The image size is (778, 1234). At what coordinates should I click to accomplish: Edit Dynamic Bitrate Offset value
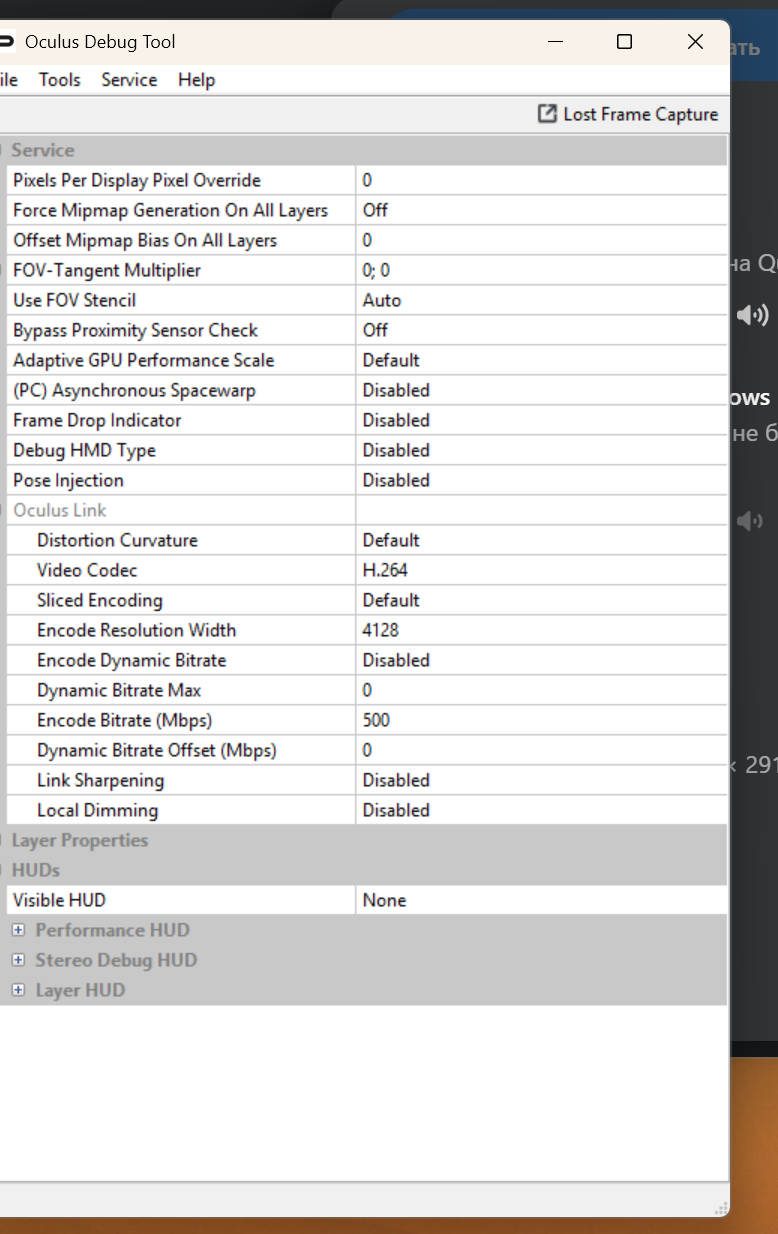tap(541, 750)
